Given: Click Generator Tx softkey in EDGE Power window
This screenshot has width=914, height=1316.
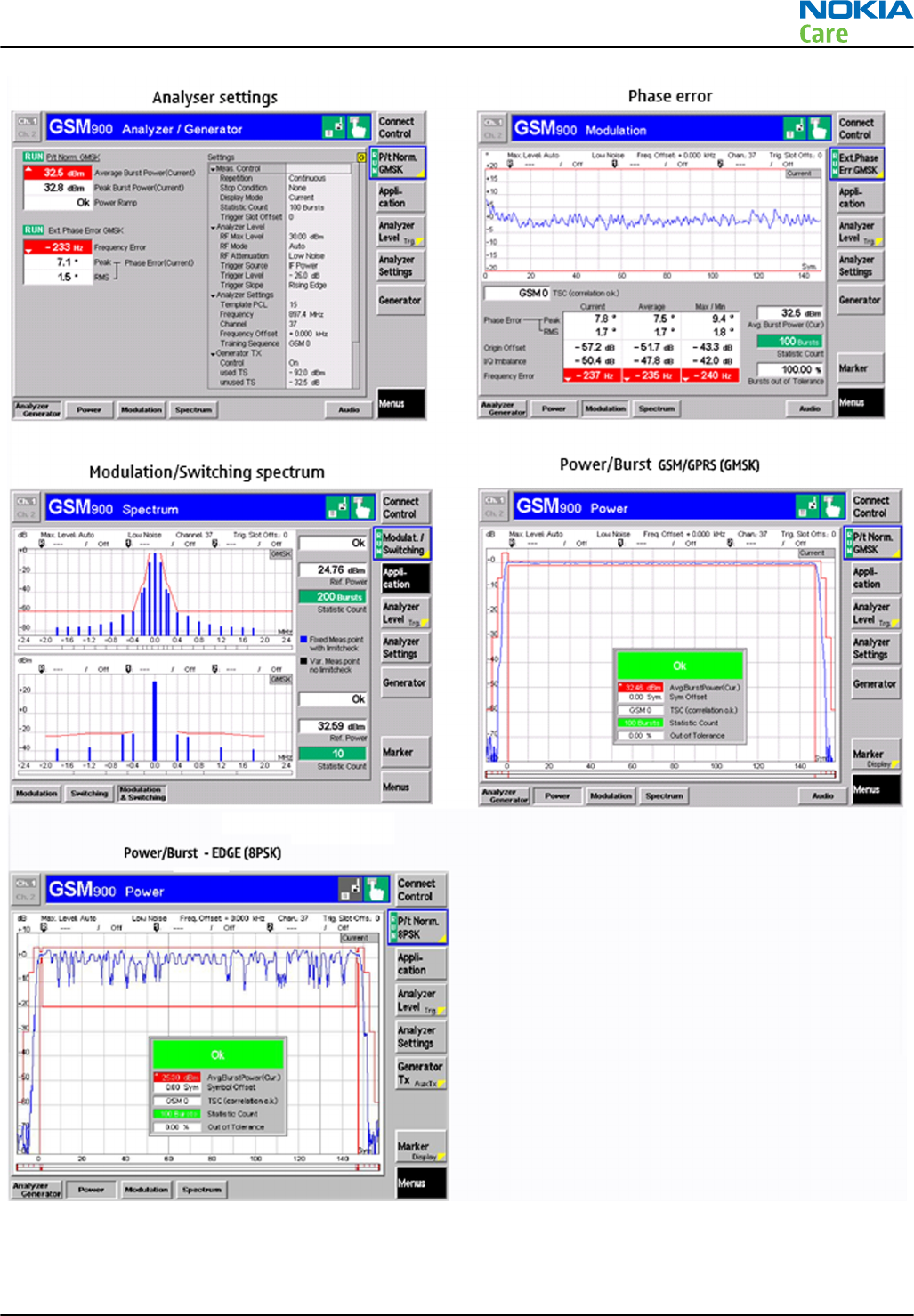Looking at the screenshot, I should coord(420,1073).
